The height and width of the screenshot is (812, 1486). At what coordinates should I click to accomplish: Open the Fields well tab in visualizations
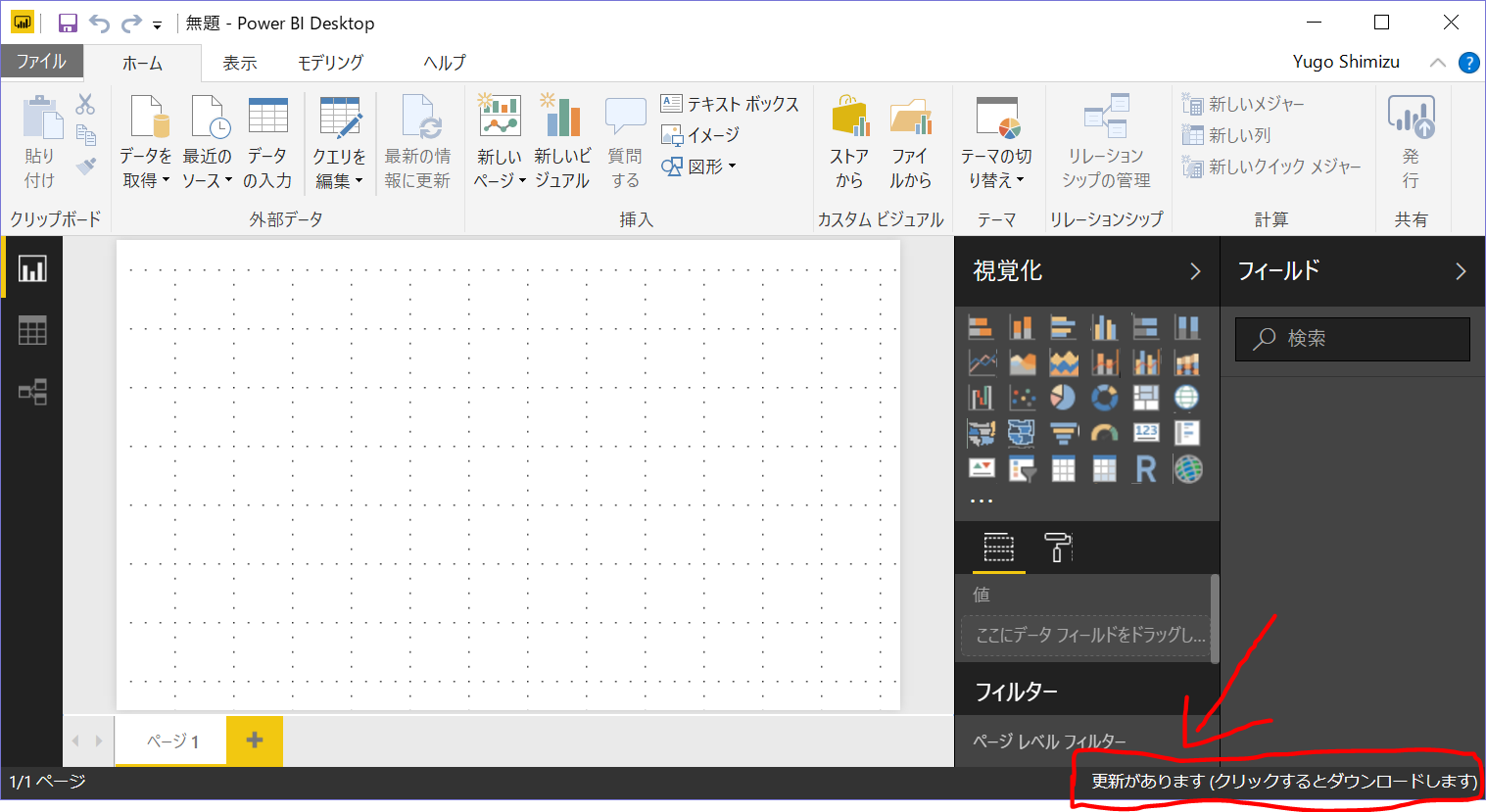click(999, 547)
